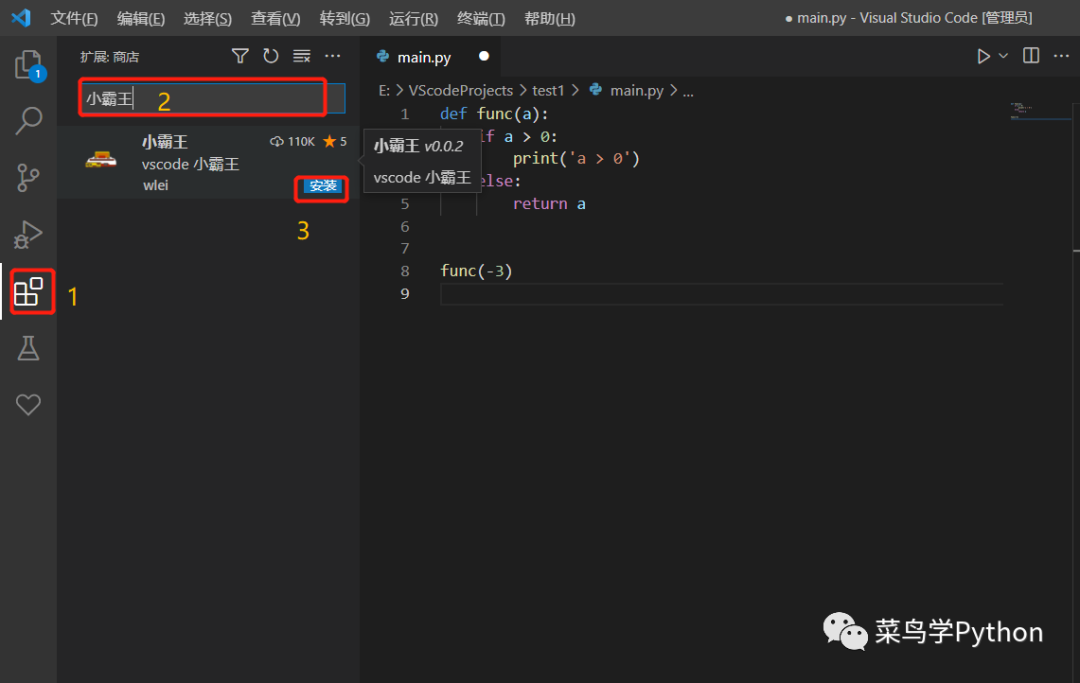Open the heart icon view in activity bar
1080x683 pixels.
[28, 405]
